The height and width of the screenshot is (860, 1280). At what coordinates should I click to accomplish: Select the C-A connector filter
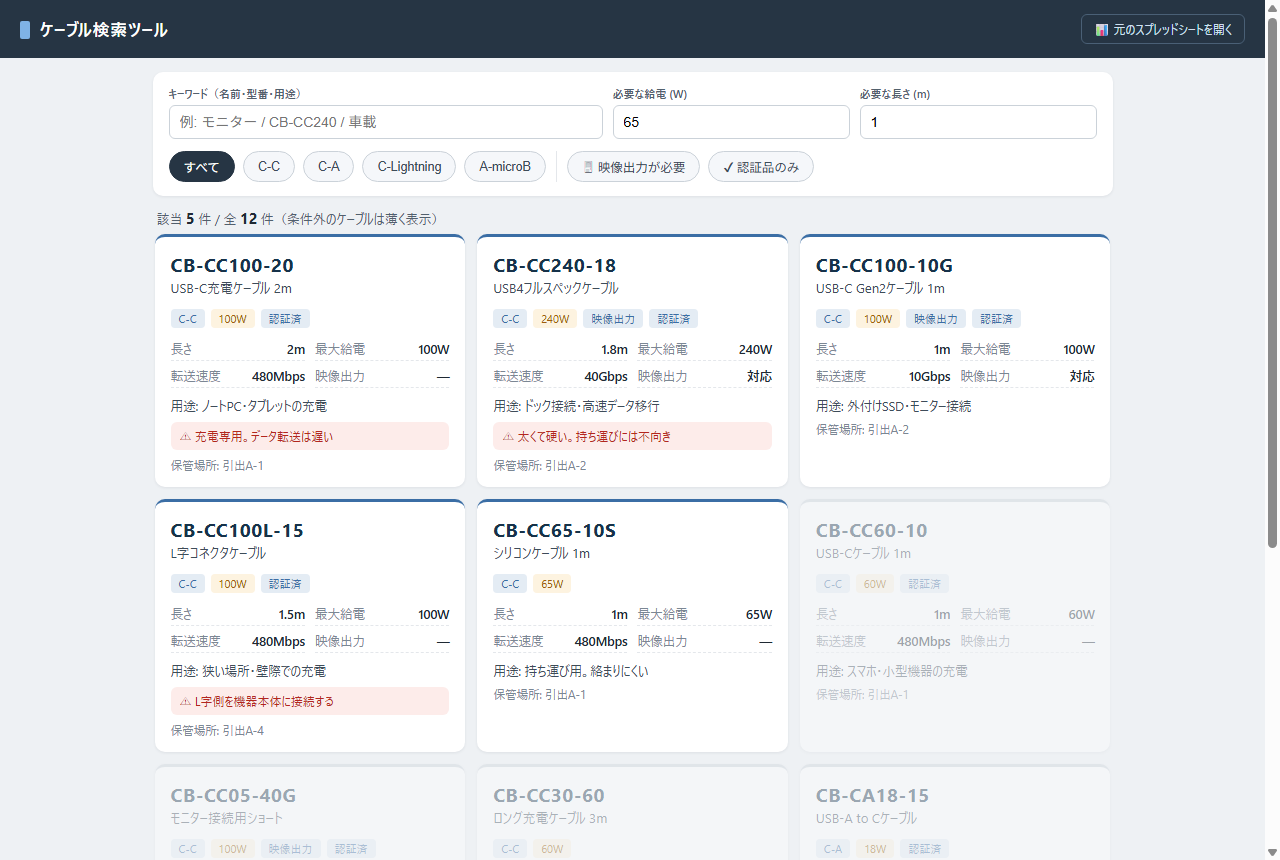[x=329, y=167]
